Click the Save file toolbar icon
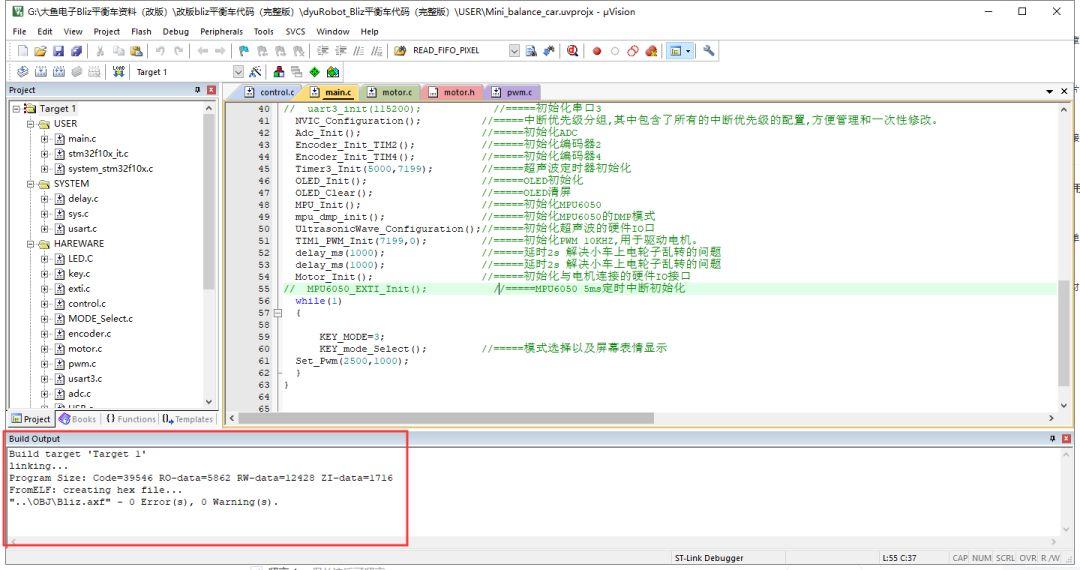This screenshot has height=570, width=1080. point(58,50)
